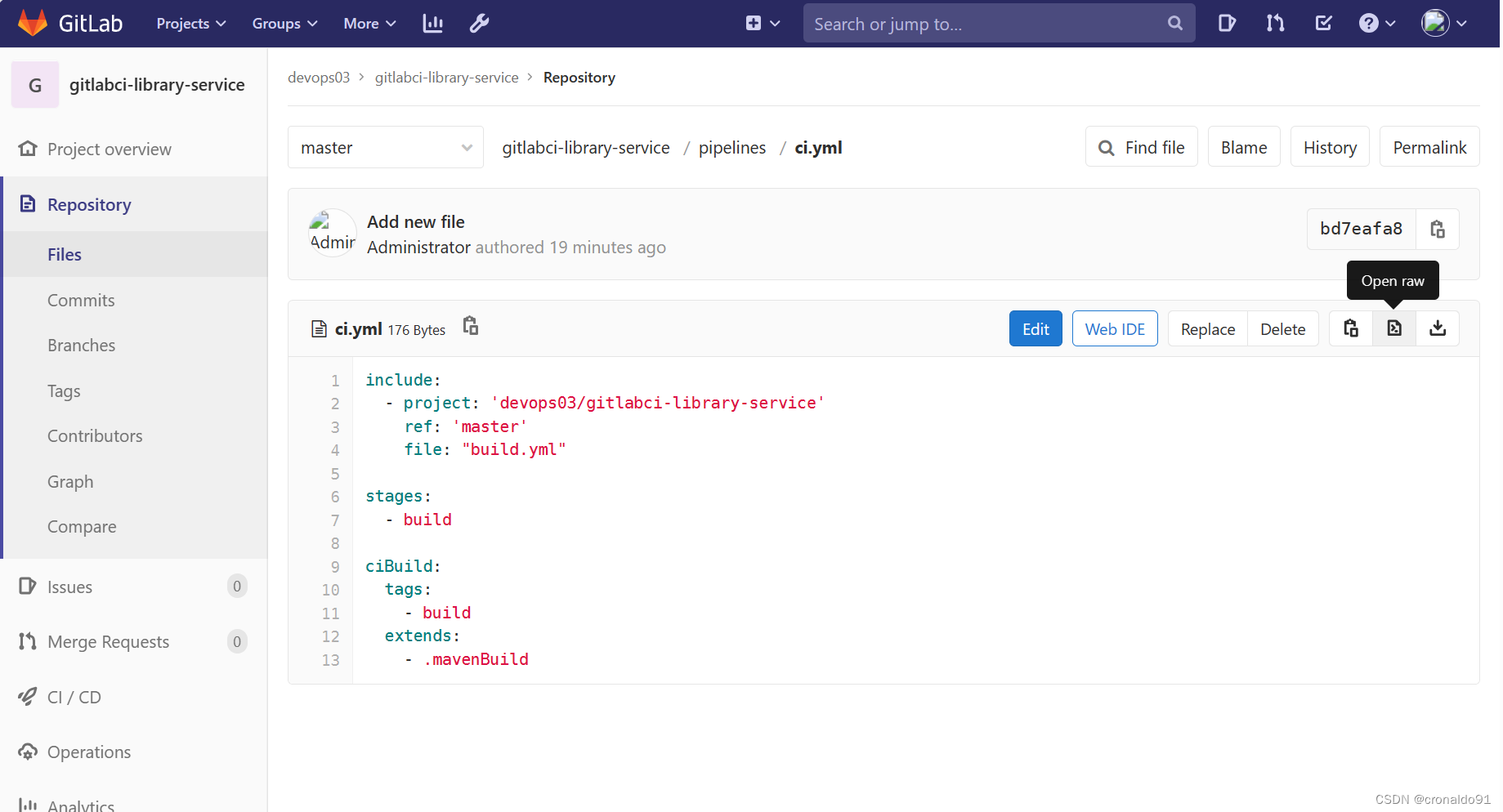Expand the Projects dropdown in navbar
This screenshot has height=812, width=1503.
(x=191, y=24)
